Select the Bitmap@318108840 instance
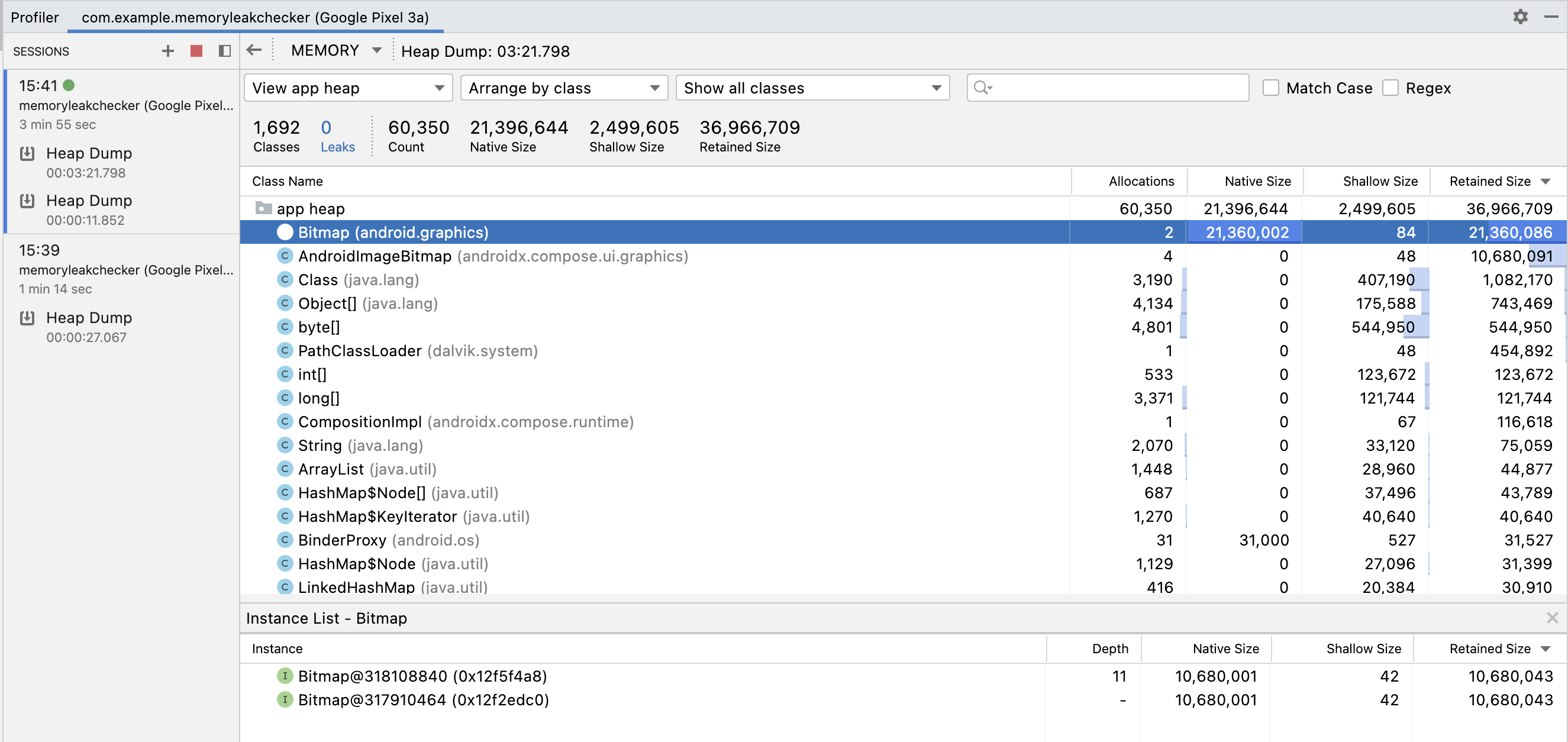This screenshot has width=1568, height=742. pos(422,676)
